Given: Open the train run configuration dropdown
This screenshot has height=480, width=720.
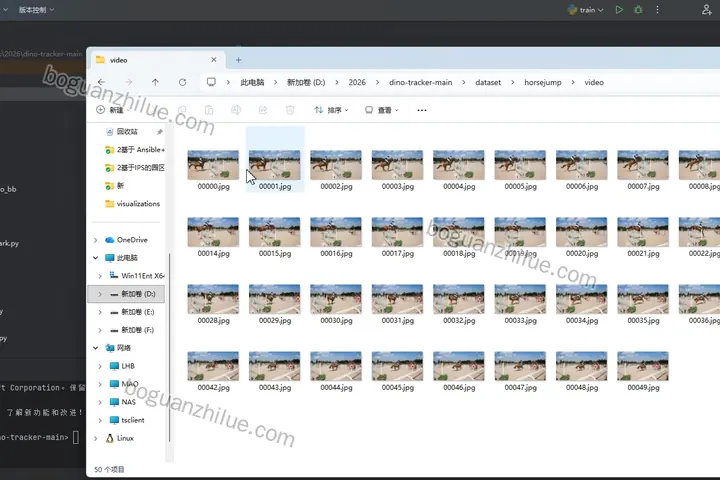Looking at the screenshot, I should 585,10.
